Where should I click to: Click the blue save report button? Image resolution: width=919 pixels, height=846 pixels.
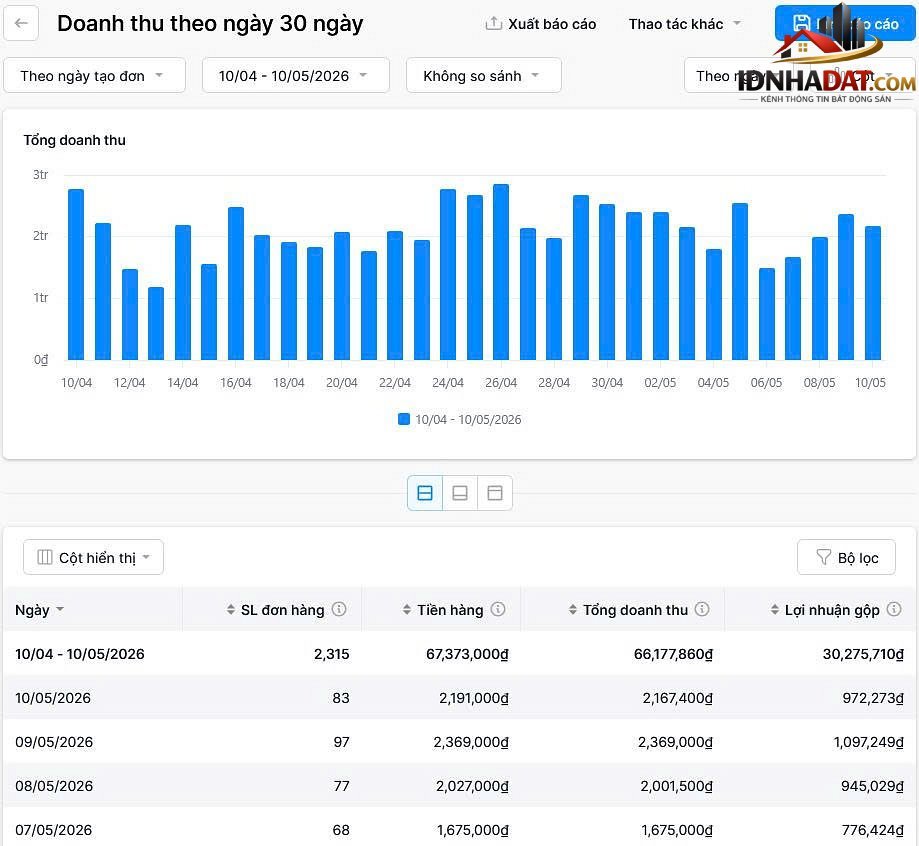(x=845, y=23)
